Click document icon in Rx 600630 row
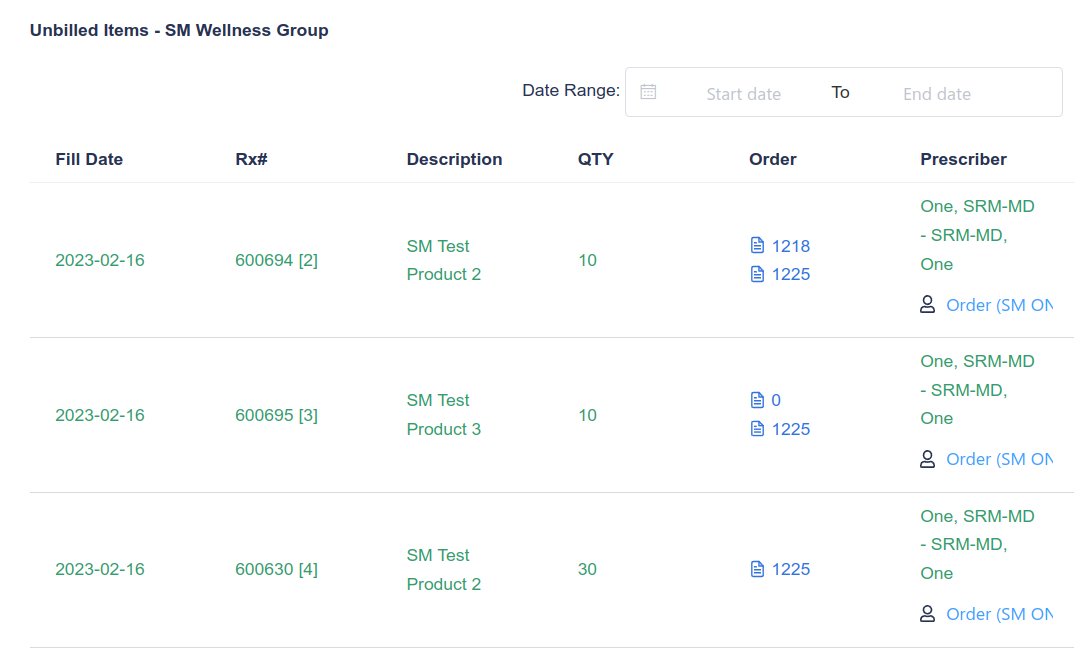The image size is (1074, 649). tap(757, 570)
